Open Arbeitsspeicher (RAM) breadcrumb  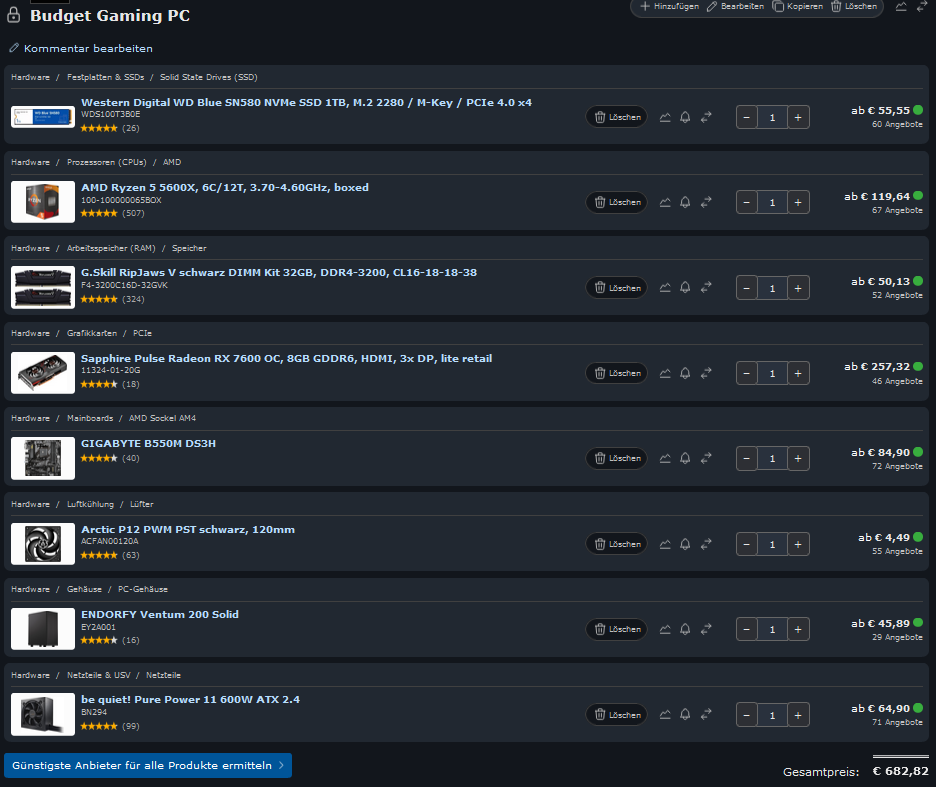coord(111,248)
